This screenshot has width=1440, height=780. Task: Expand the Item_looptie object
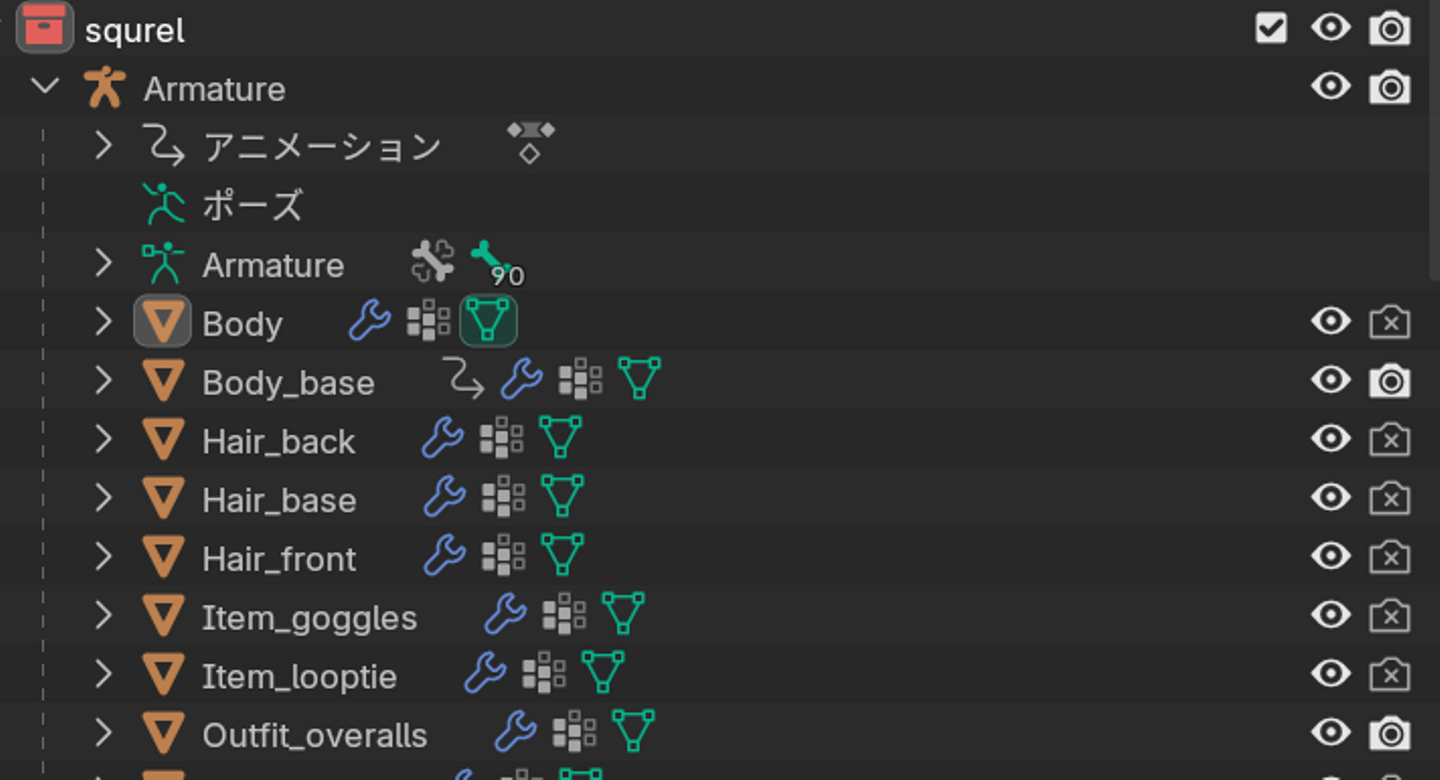coord(103,674)
